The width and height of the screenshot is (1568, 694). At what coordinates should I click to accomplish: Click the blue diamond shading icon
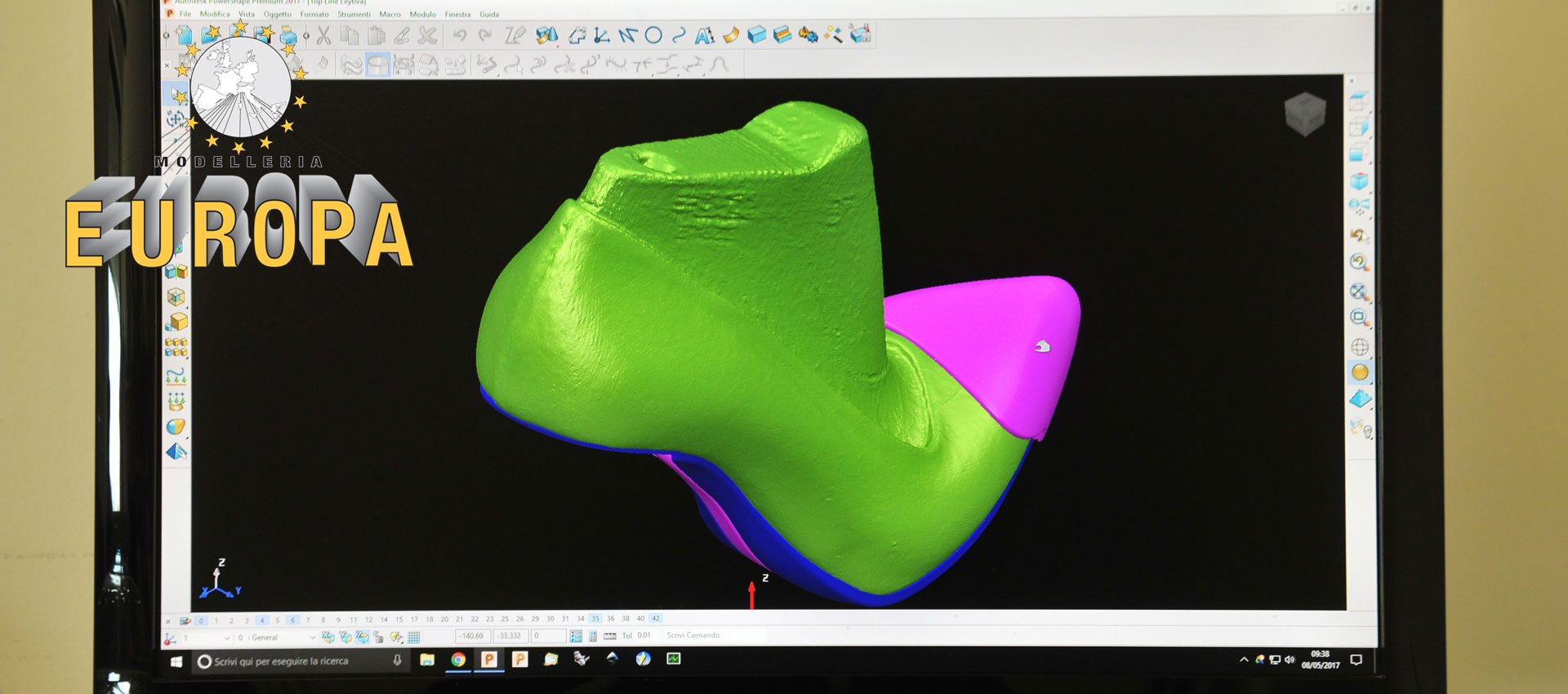click(1360, 398)
